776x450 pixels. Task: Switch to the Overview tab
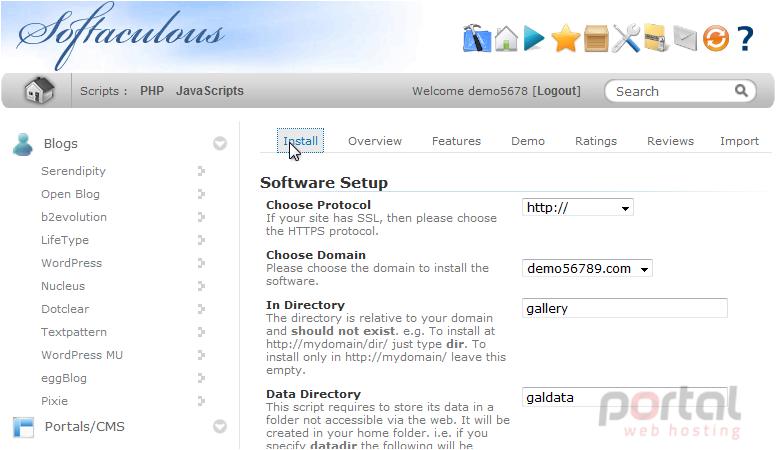(375, 141)
